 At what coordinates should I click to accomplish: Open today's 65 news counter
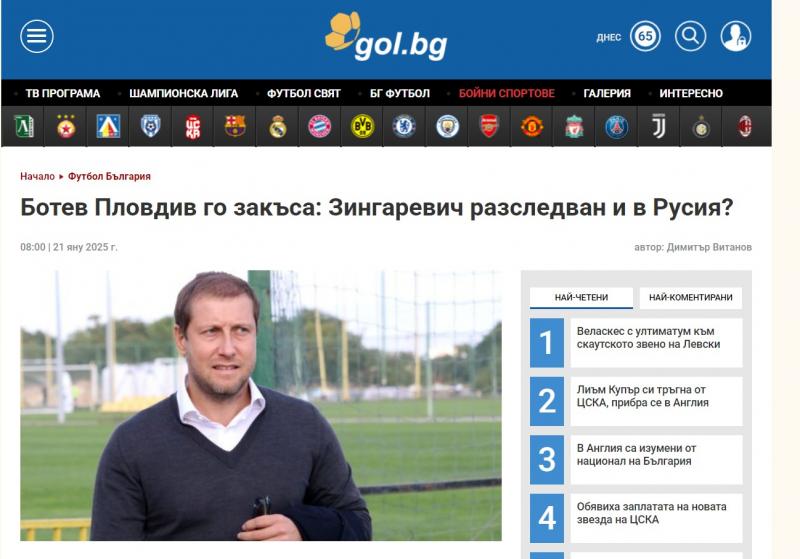645,36
